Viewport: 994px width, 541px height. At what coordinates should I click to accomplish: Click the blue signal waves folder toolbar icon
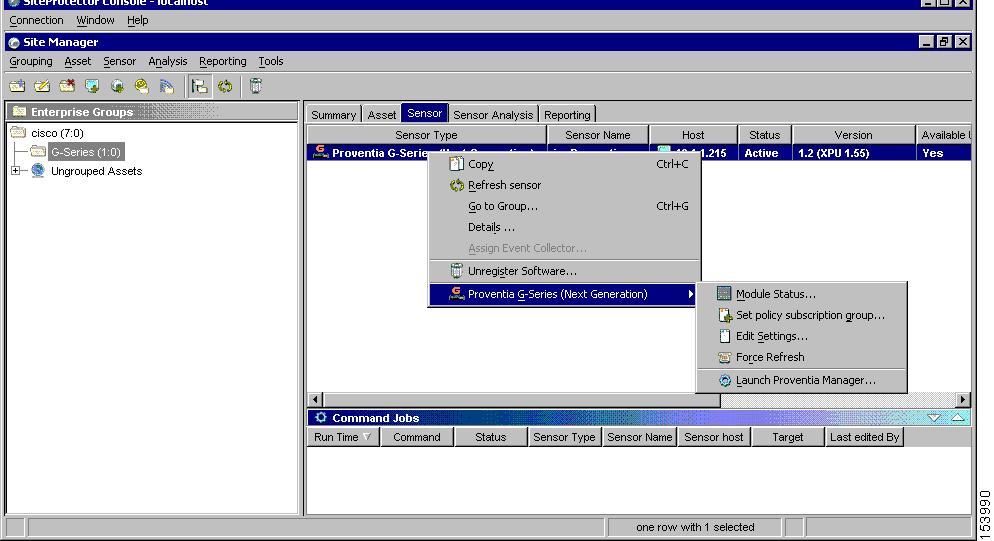(x=167, y=86)
